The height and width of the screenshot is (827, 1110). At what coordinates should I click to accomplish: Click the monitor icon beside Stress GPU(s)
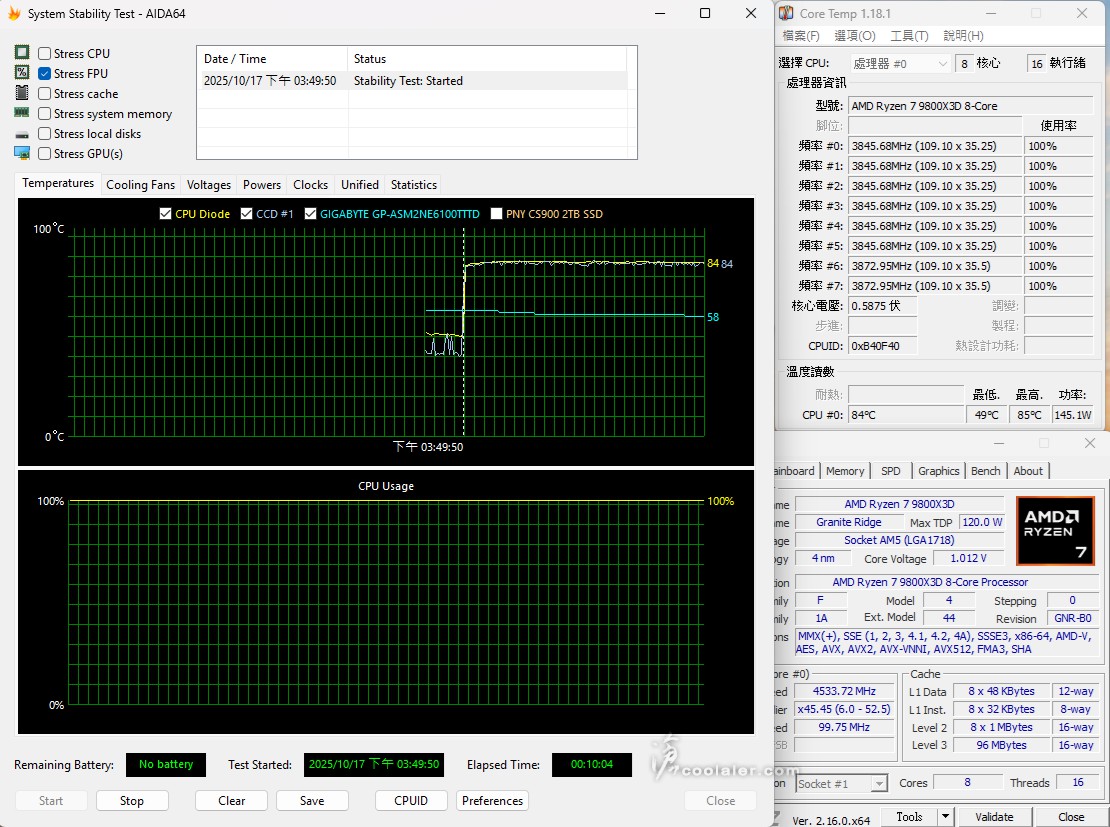(22, 153)
